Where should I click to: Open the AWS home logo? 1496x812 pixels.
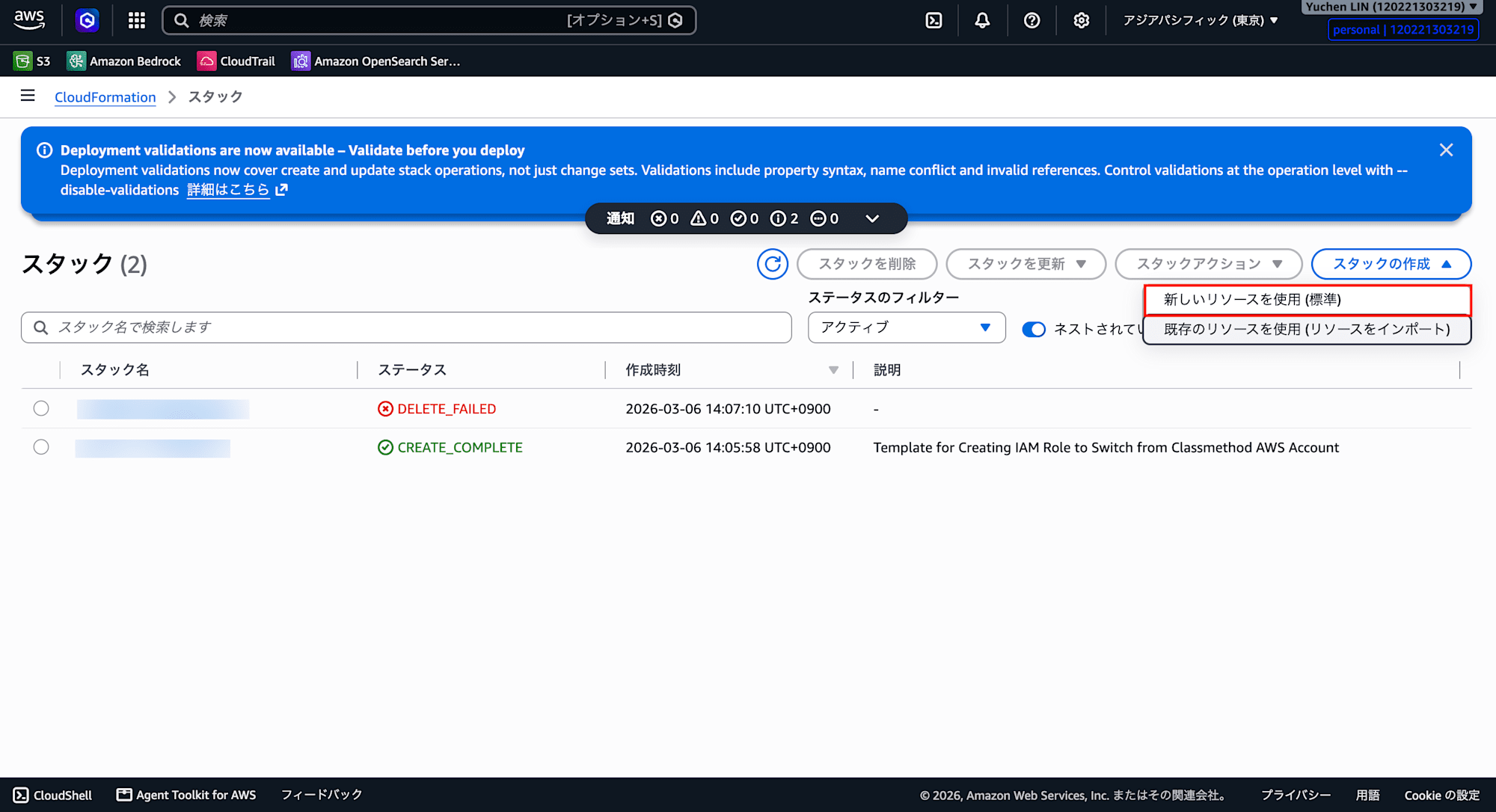click(29, 20)
